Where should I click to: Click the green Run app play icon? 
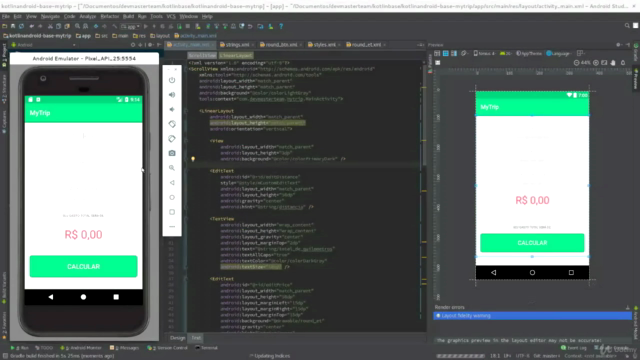point(146,26)
